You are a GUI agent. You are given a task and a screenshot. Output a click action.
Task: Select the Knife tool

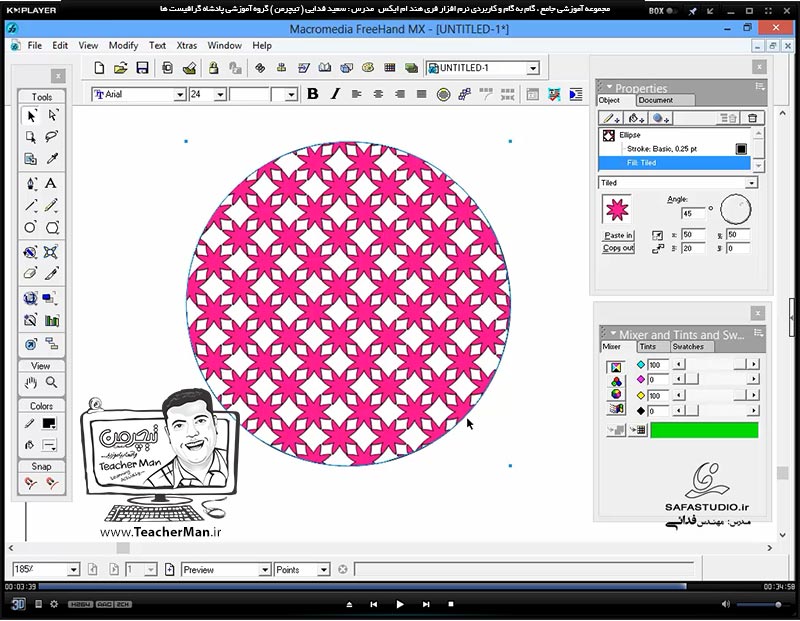(x=51, y=274)
